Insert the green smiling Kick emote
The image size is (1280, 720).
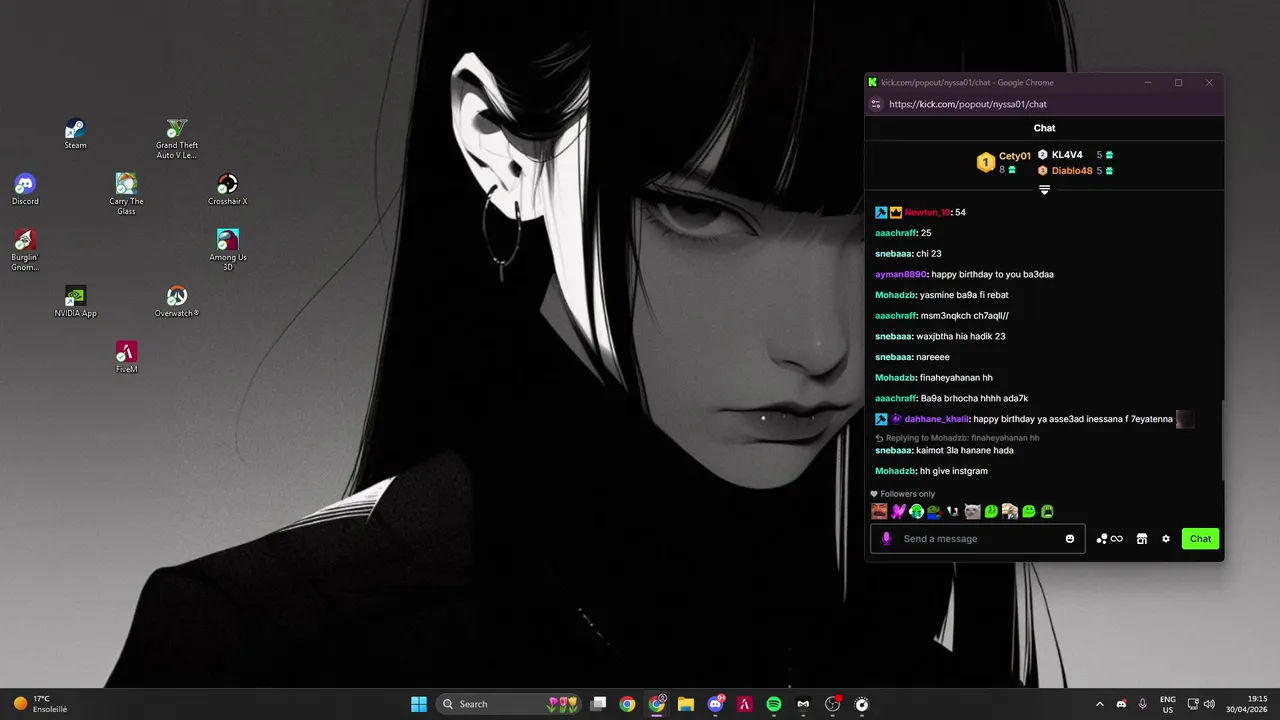1029,511
